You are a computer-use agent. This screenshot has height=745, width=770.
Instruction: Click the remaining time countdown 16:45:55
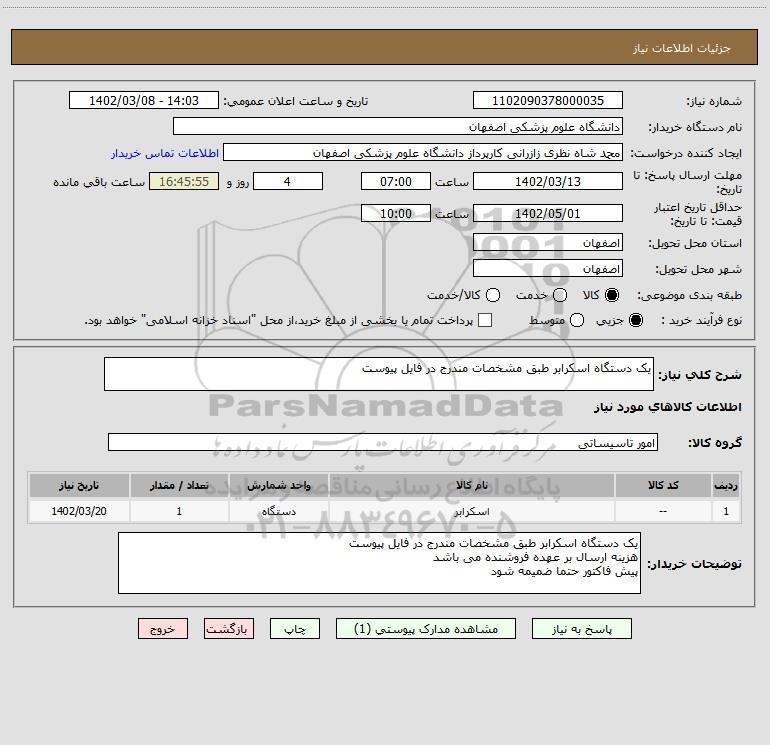pos(184,182)
